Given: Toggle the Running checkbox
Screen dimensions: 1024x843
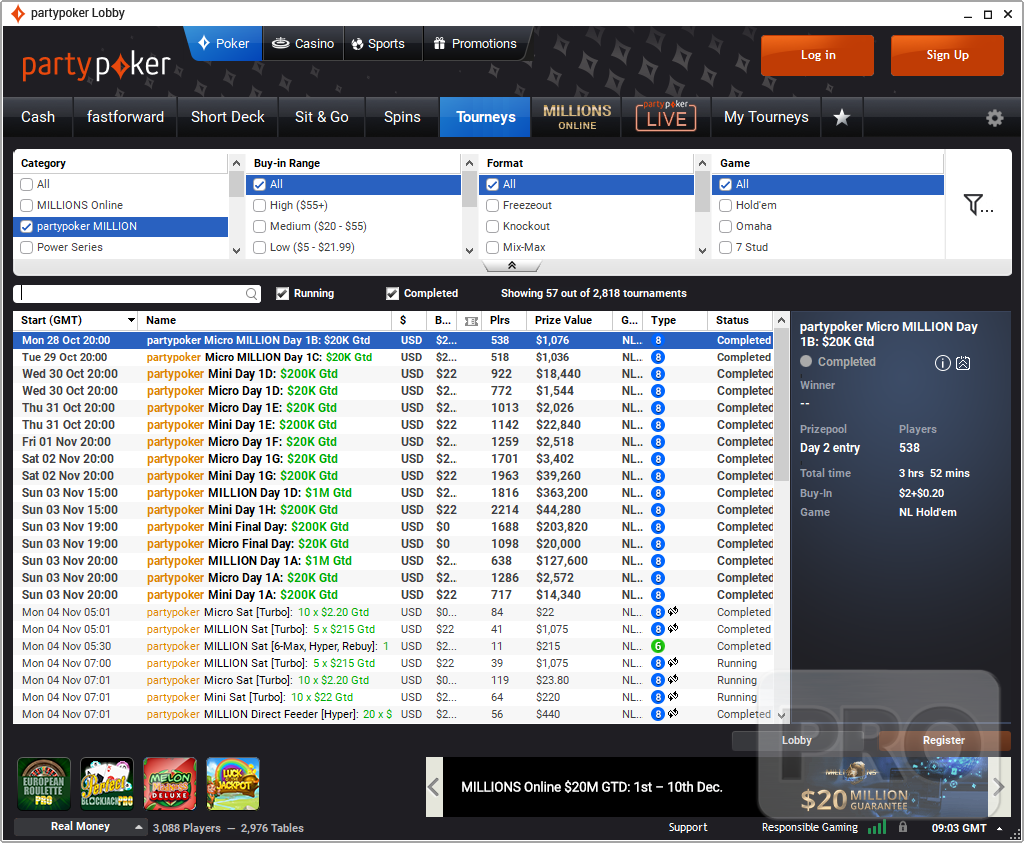Looking at the screenshot, I should click(282, 294).
